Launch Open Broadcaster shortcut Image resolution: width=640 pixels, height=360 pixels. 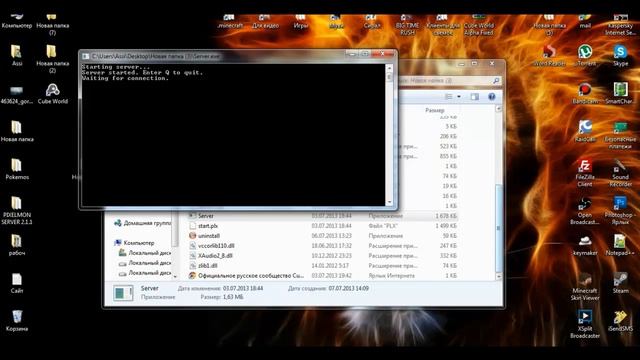(x=585, y=204)
